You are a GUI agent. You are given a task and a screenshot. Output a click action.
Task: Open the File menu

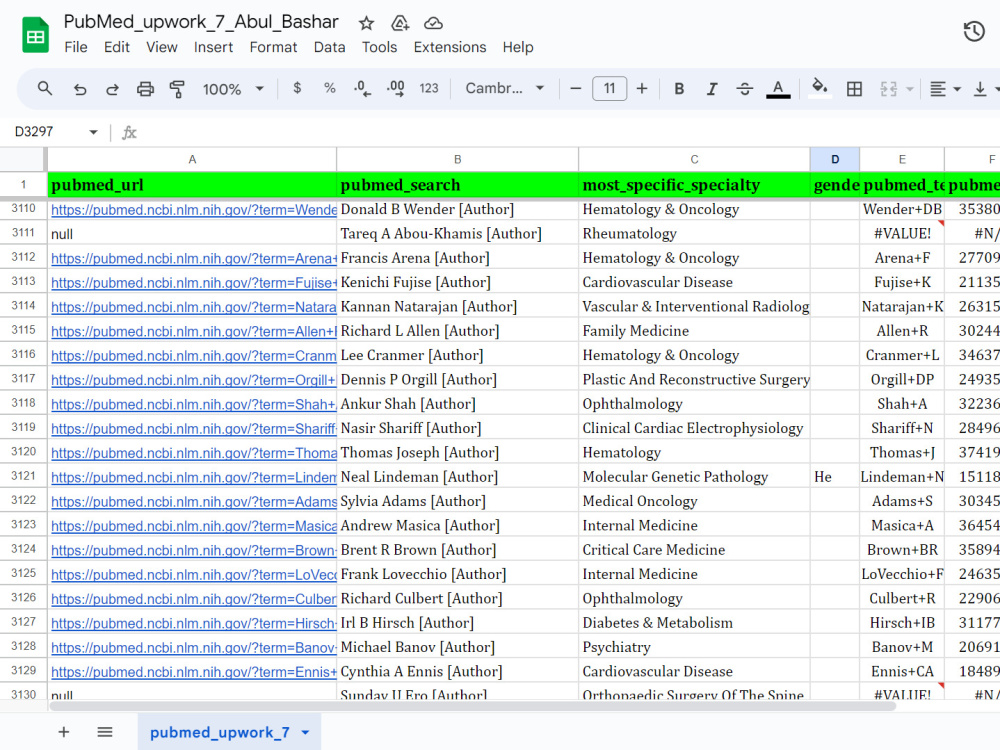click(x=76, y=47)
